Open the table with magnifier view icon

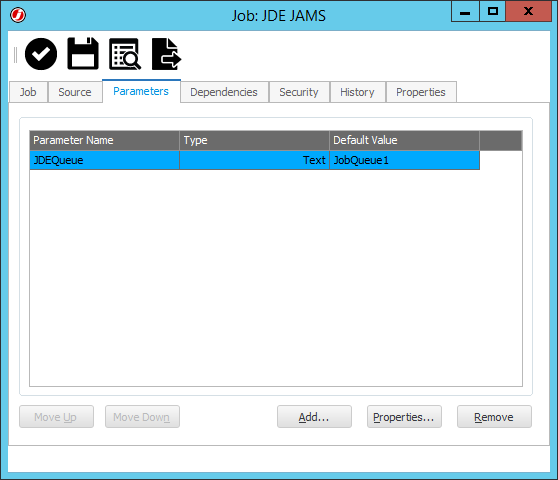pos(125,54)
